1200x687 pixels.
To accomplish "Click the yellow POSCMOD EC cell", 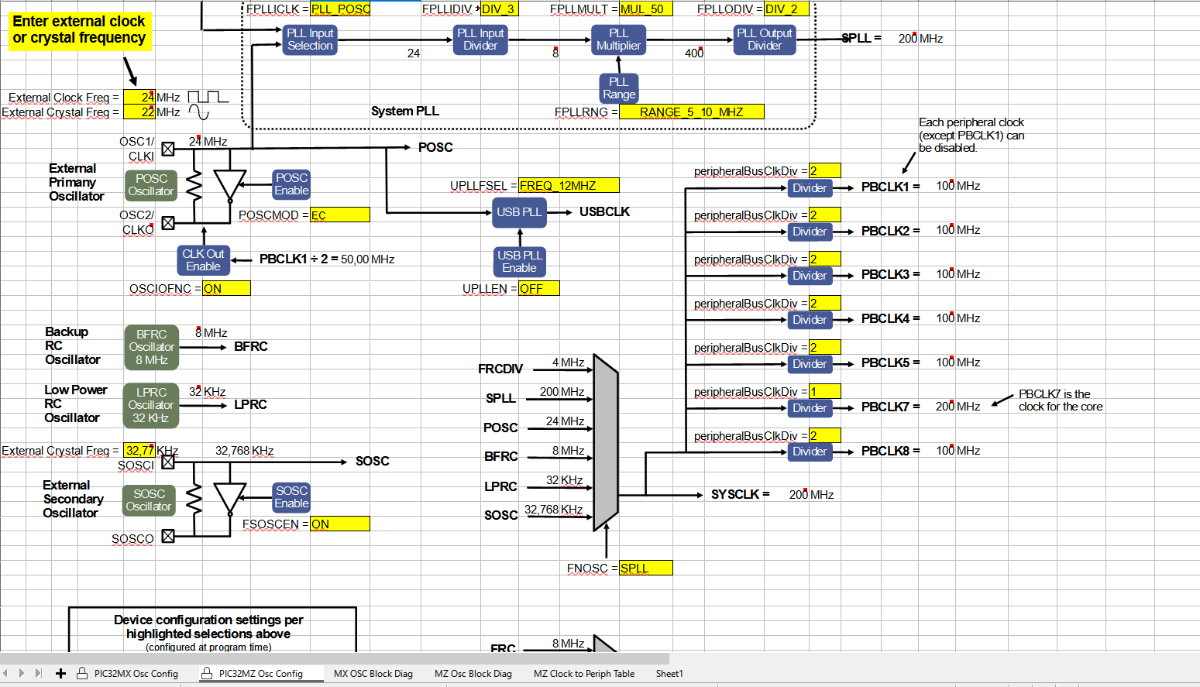I will [x=339, y=215].
